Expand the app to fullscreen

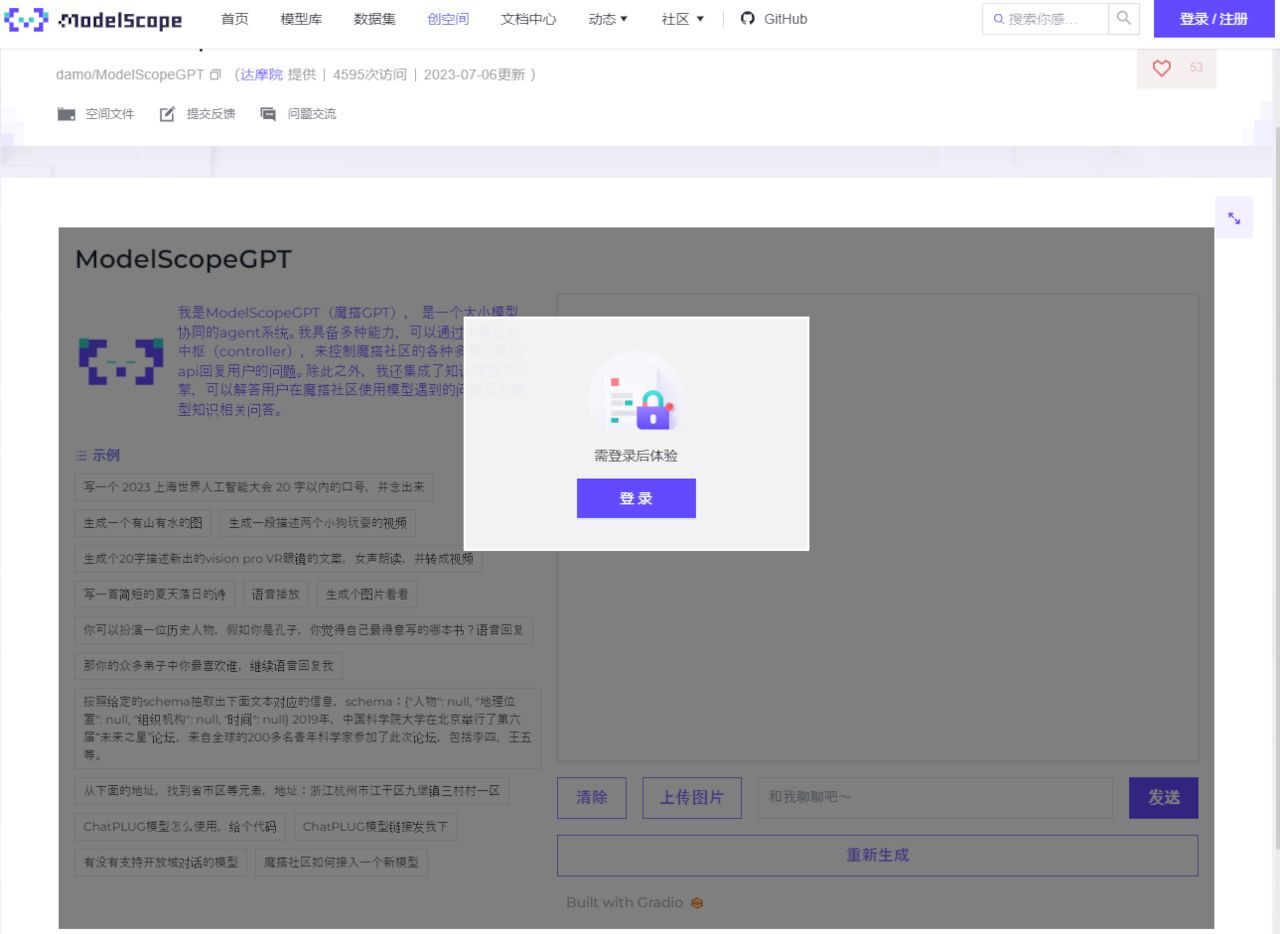[1234, 218]
